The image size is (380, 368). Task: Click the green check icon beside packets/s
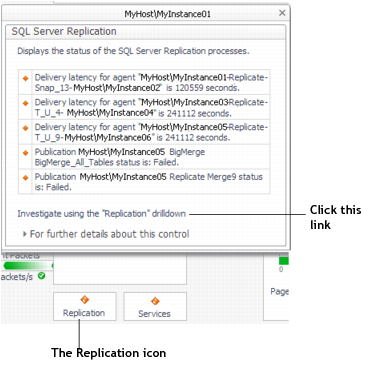pyautogui.click(x=42, y=276)
